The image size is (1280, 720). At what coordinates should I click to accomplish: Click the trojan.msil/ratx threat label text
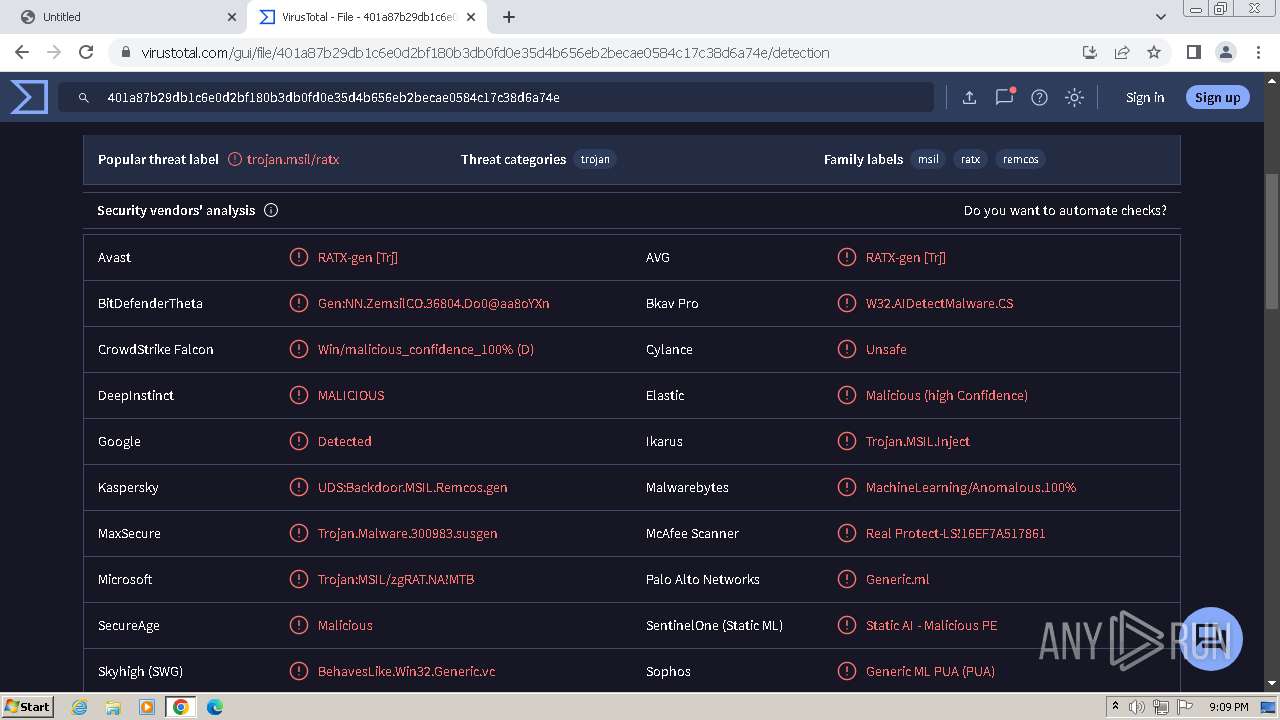[x=293, y=159]
